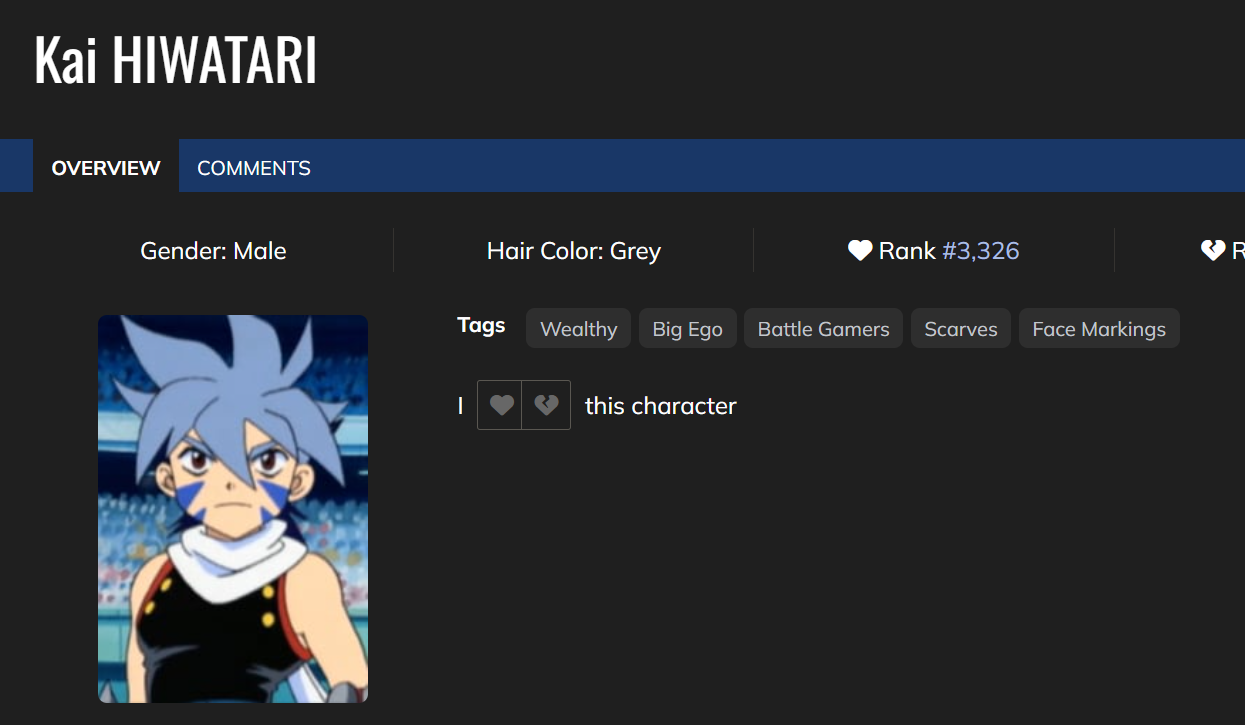Open the Rank #3,326 link

coord(980,250)
